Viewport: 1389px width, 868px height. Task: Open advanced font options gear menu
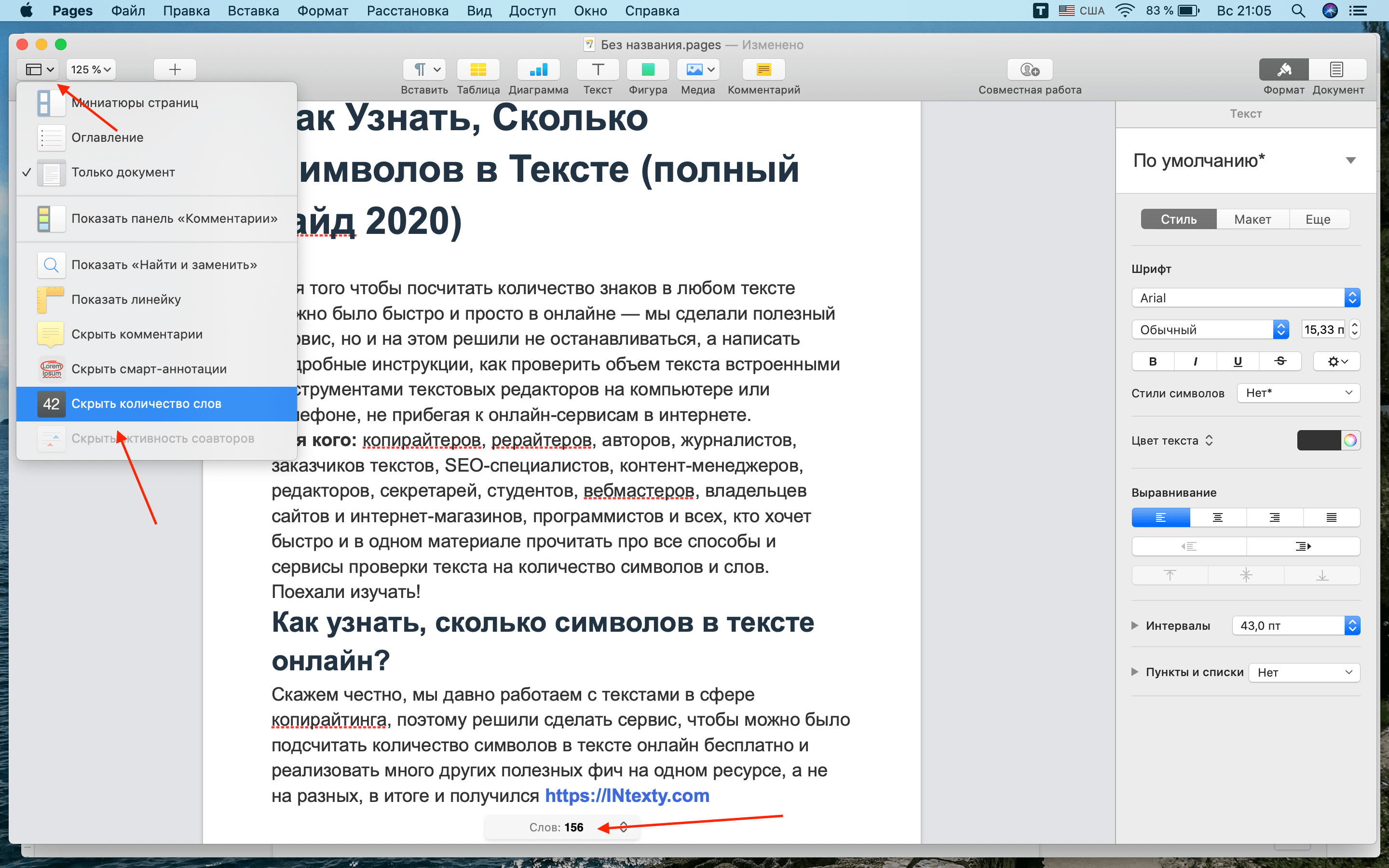(x=1337, y=361)
